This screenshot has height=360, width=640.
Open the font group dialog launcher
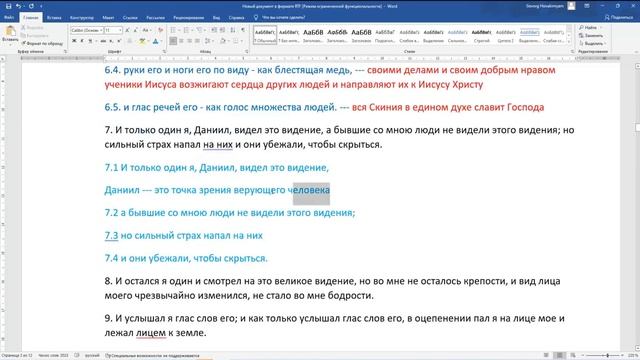(164, 52)
